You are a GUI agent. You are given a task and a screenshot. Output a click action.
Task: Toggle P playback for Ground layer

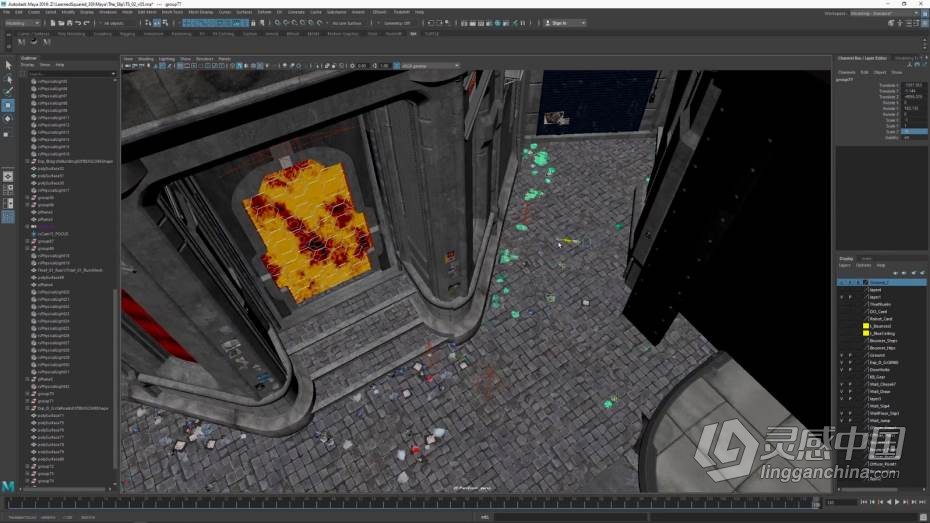pos(850,355)
